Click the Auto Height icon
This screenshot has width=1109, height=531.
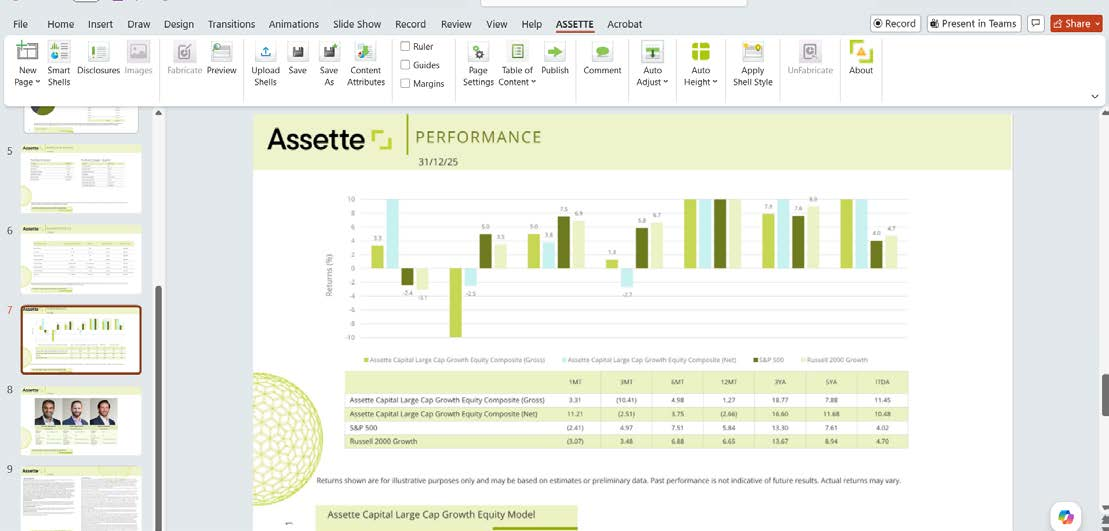[700, 52]
